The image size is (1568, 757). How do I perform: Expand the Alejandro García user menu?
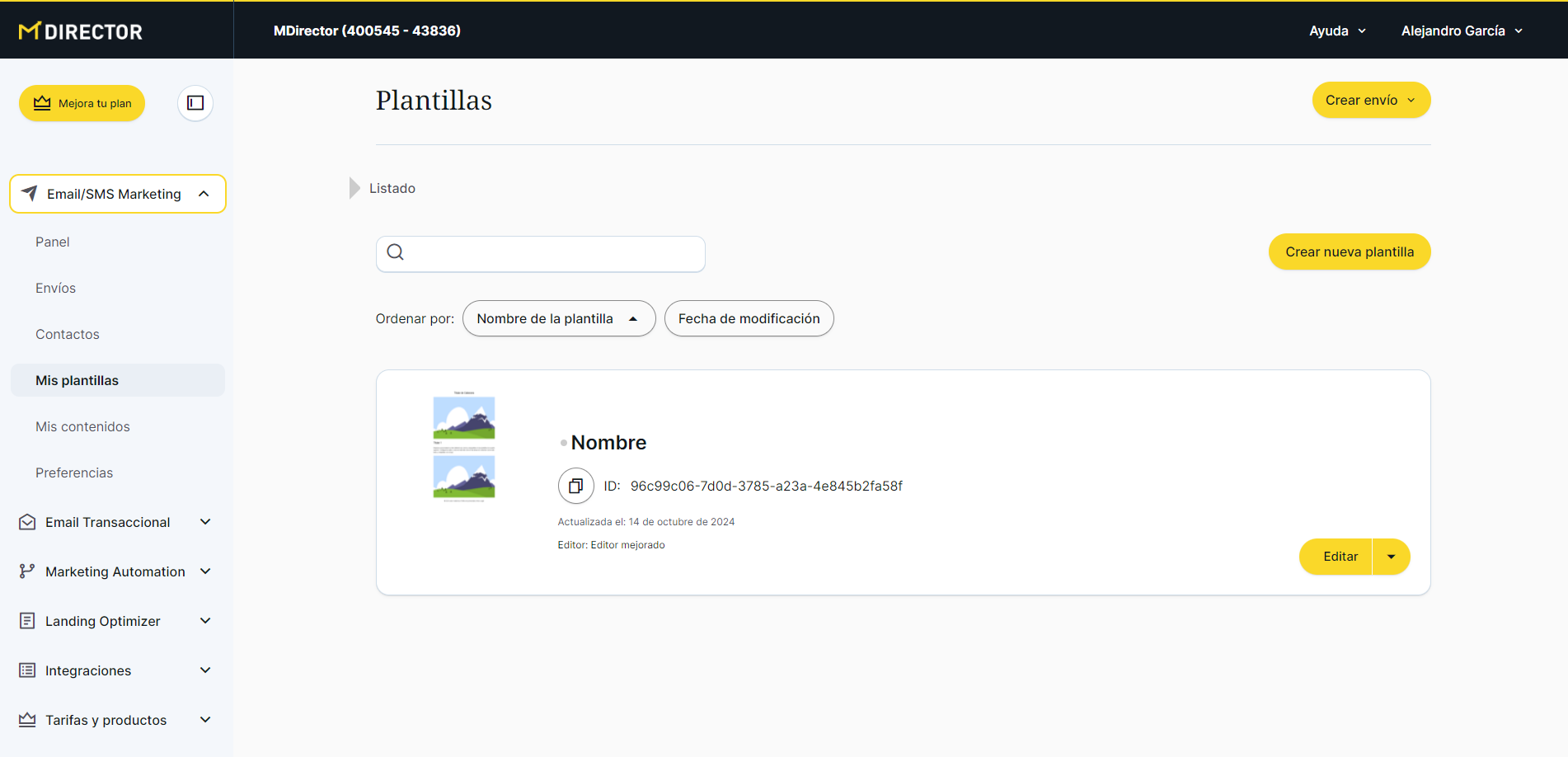click(x=1462, y=31)
